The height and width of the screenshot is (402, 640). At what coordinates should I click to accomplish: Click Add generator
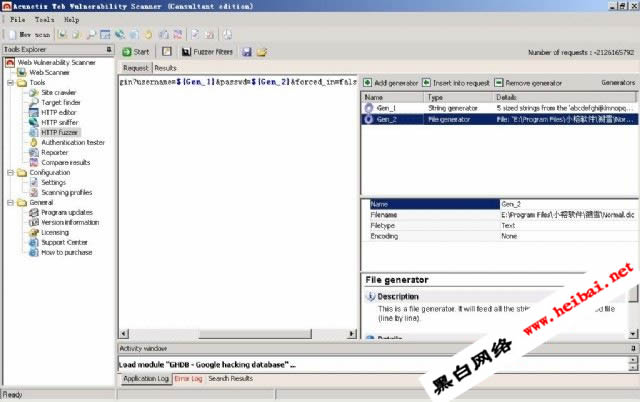391,83
